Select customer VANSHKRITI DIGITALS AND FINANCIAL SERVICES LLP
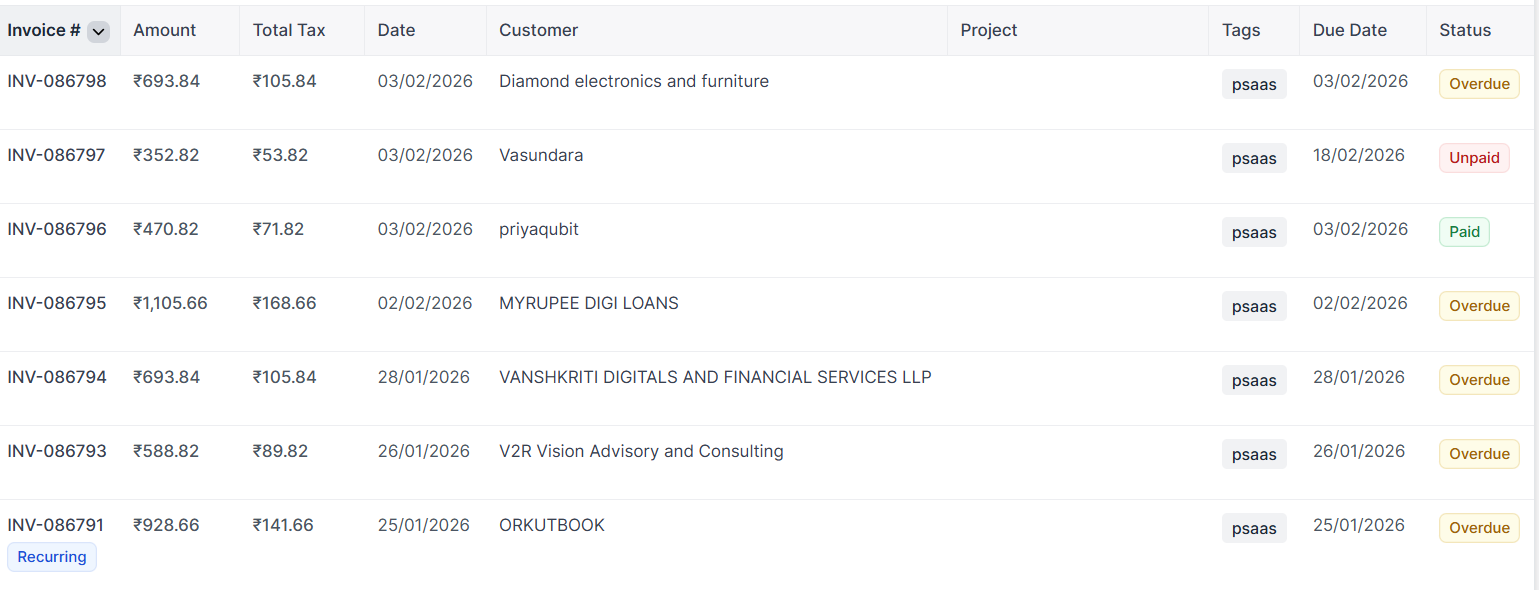This screenshot has width=1539, height=590. click(x=715, y=377)
